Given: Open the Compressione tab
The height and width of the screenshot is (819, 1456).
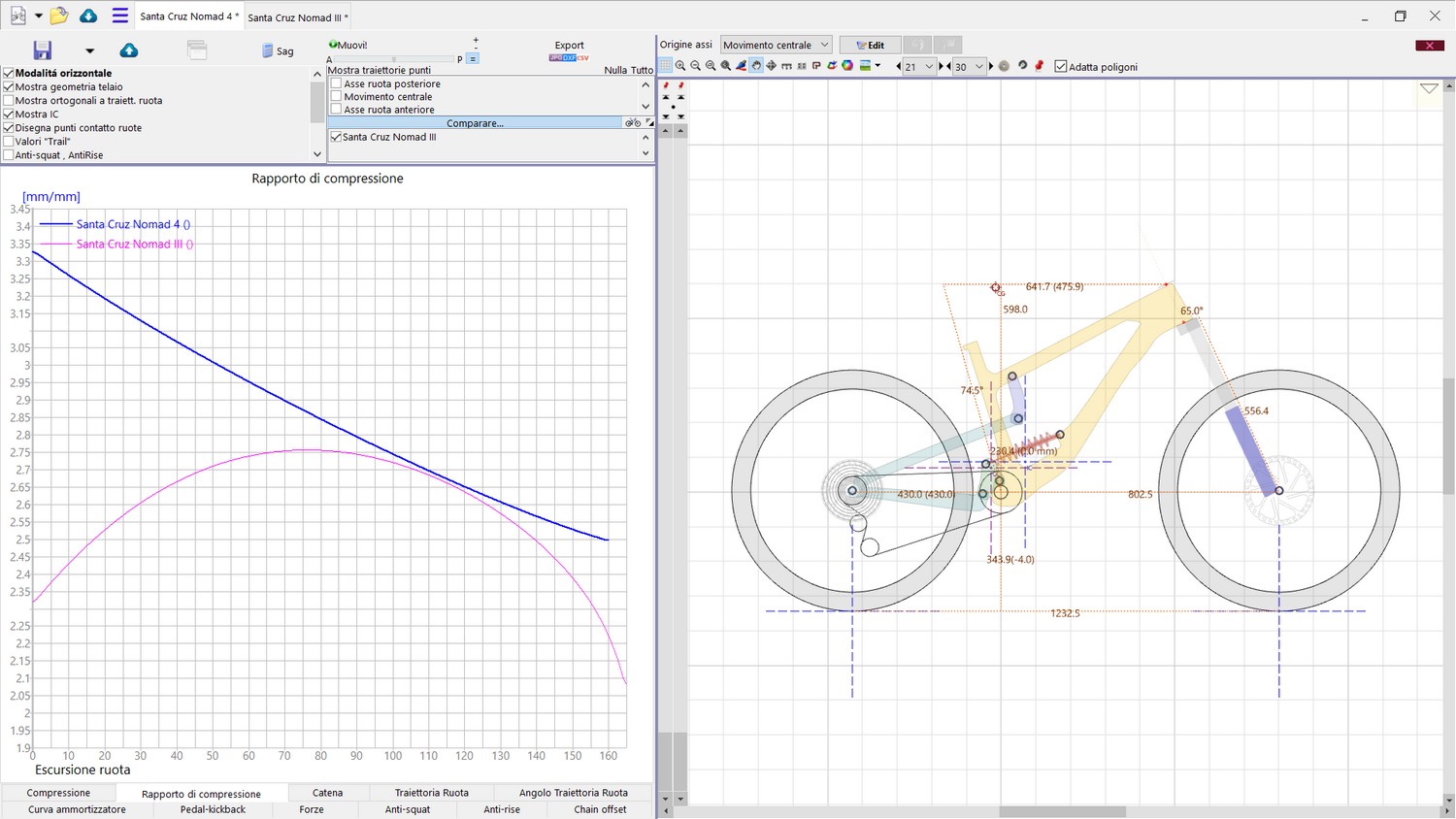Looking at the screenshot, I should (x=58, y=793).
